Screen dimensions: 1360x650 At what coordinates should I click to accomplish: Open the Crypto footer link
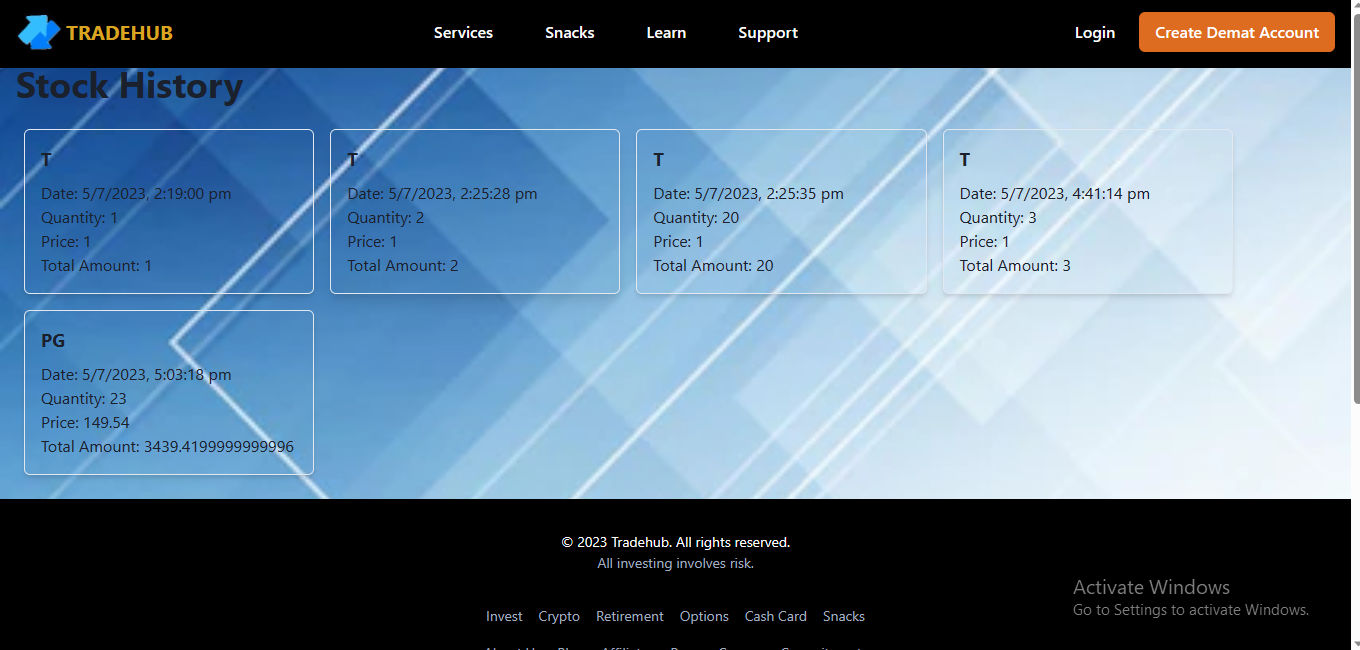click(559, 616)
